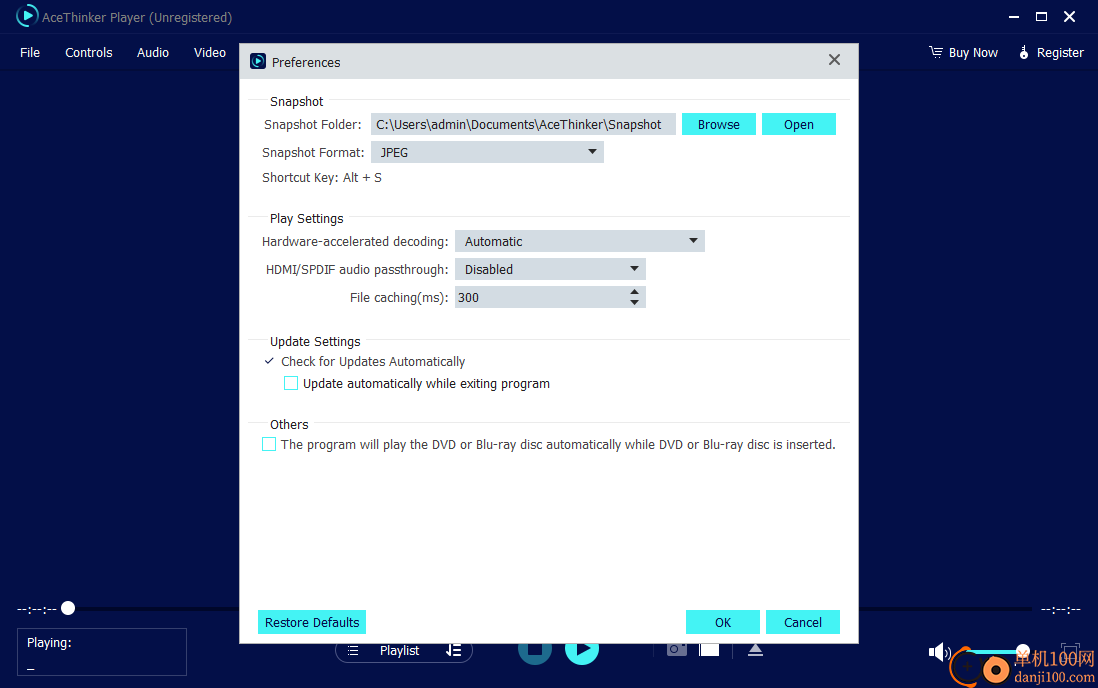Click the elapsed time display at left
Viewport: 1098px width, 688px height.
coord(36,610)
